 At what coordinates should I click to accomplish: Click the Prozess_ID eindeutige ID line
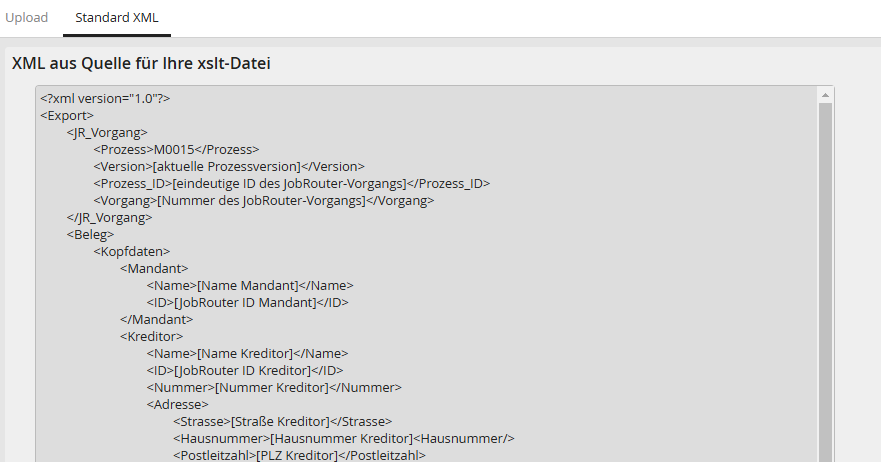[292, 184]
